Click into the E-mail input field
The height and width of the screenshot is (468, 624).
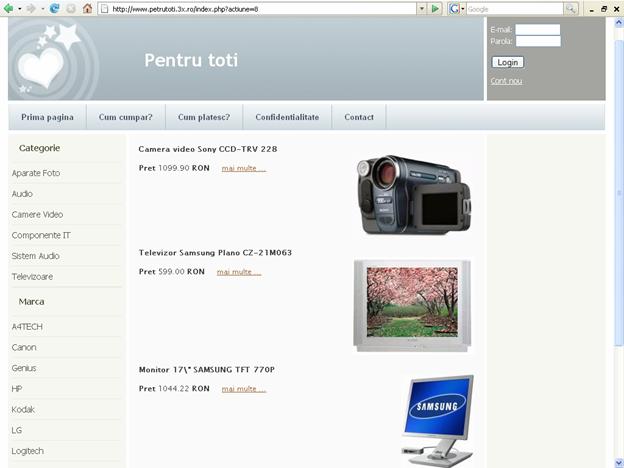[x=537, y=30]
